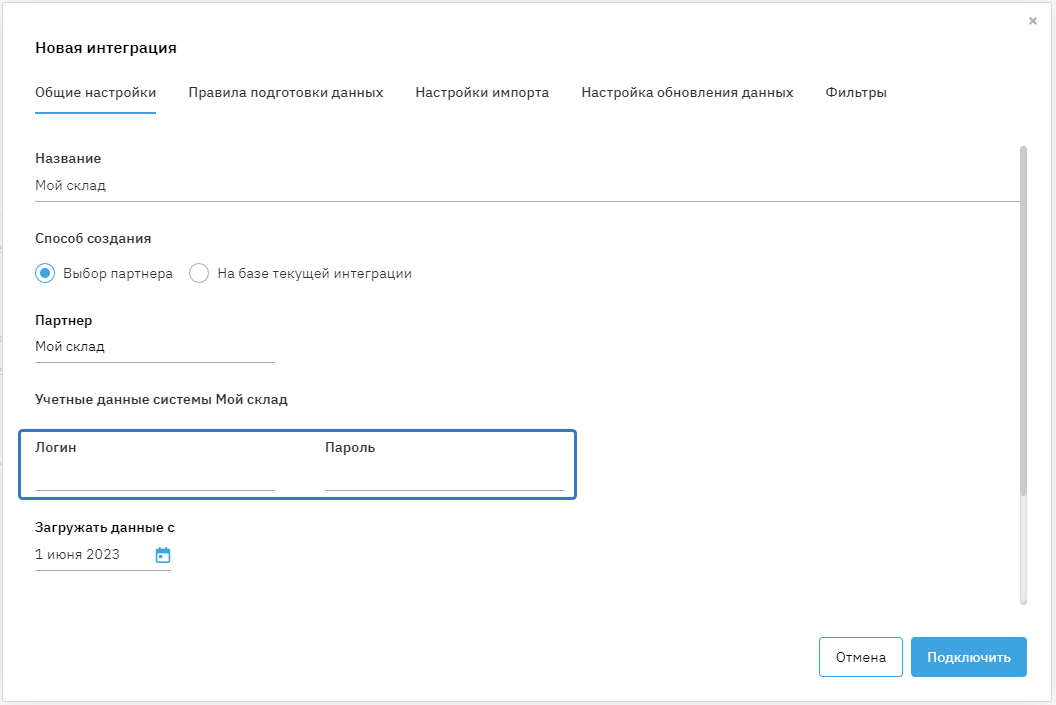Close the Новая интеграция dialog with X

pyautogui.click(x=1033, y=21)
